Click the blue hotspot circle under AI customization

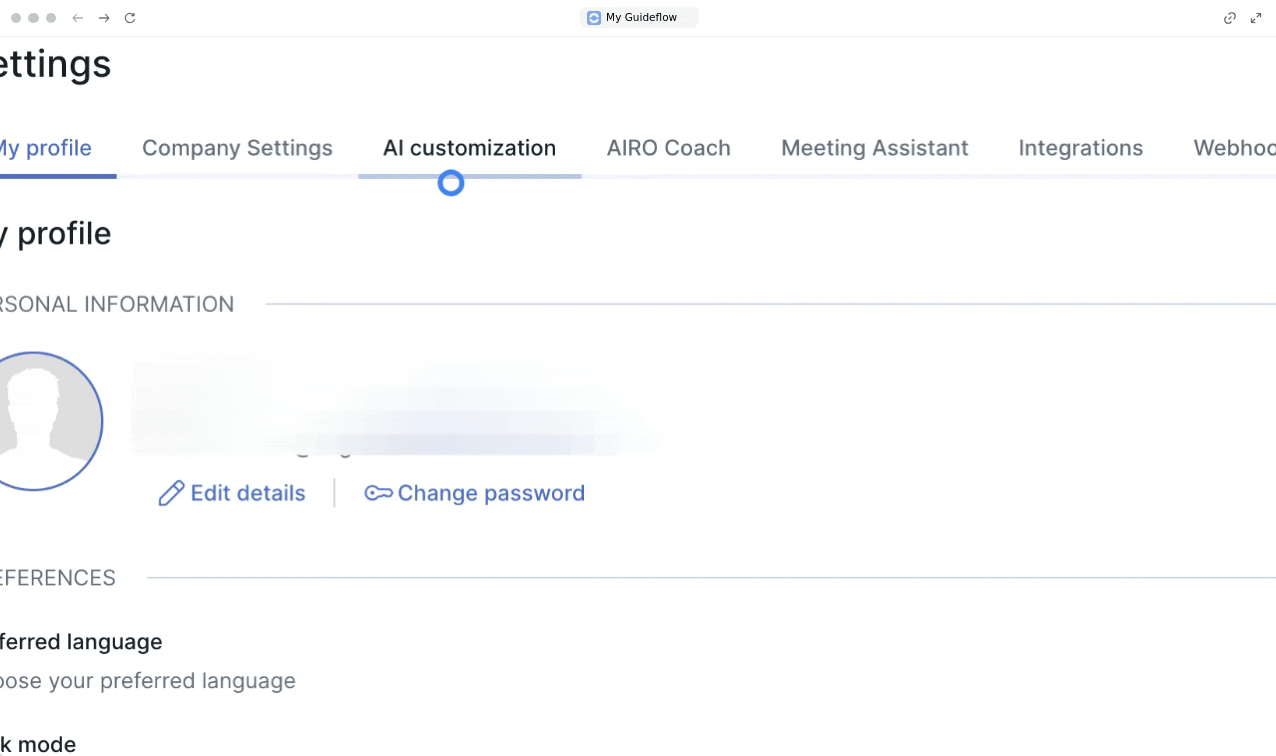[x=451, y=183]
